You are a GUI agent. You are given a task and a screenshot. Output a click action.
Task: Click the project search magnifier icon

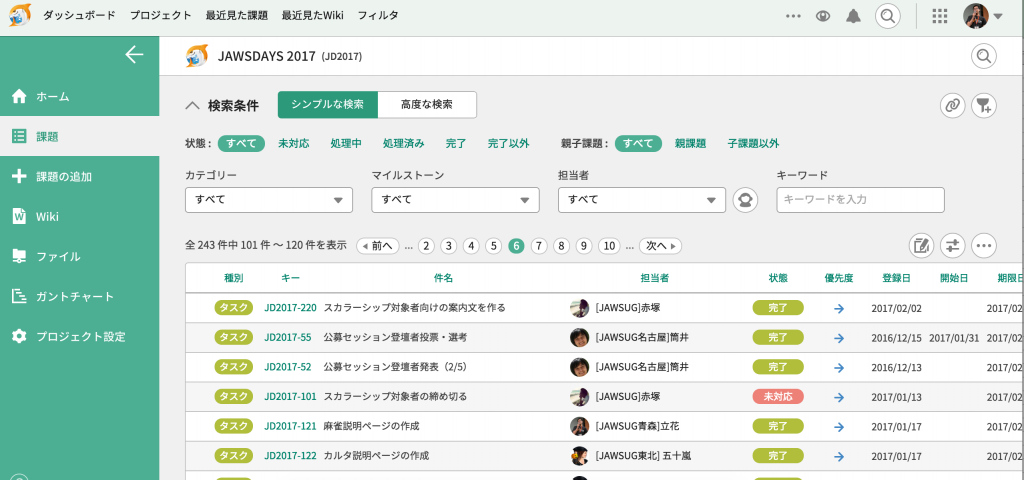pyautogui.click(x=984, y=56)
